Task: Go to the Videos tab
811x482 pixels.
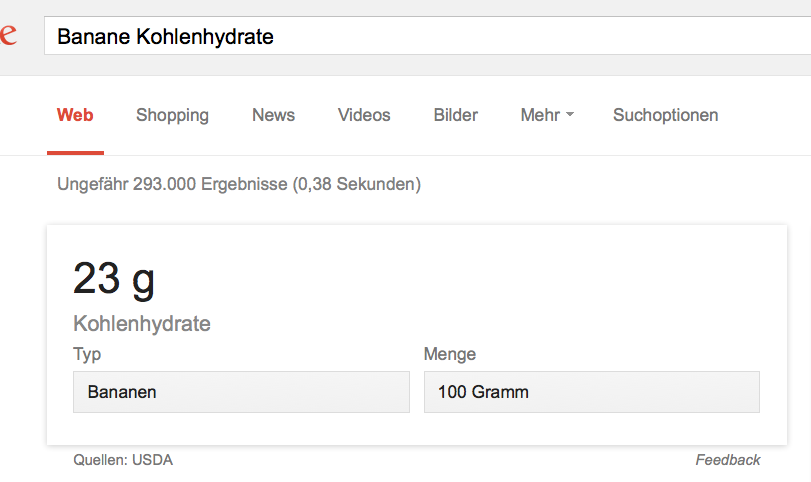Action: (x=364, y=115)
